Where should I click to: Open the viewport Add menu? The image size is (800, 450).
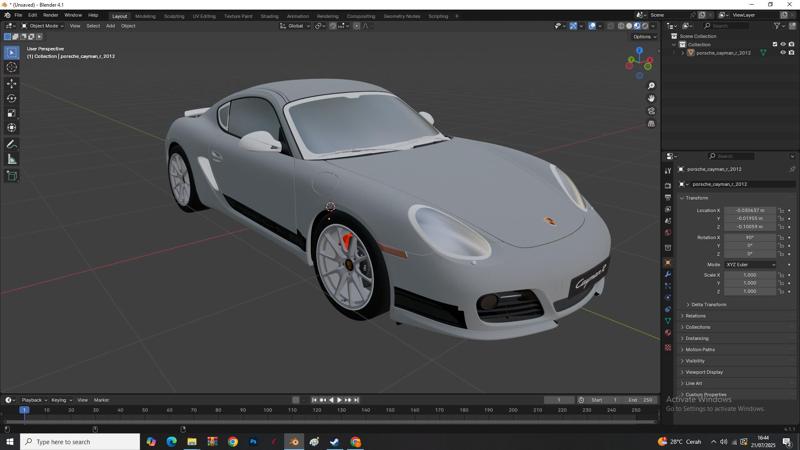click(110, 26)
